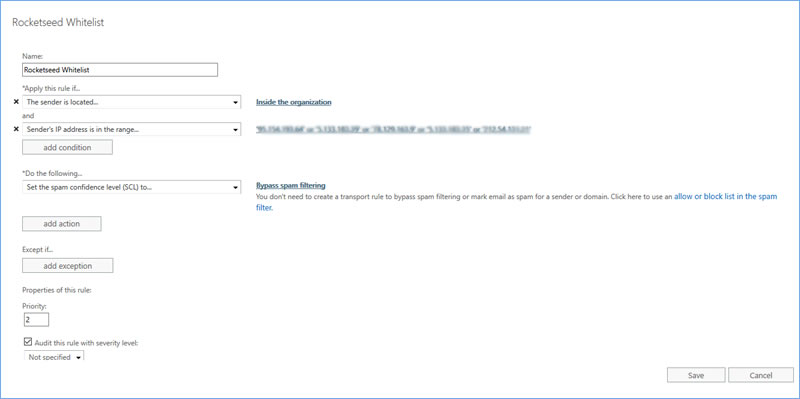Viewport: 800px width, 399px height.
Task: Open the blurred IP address range link
Action: click(393, 130)
